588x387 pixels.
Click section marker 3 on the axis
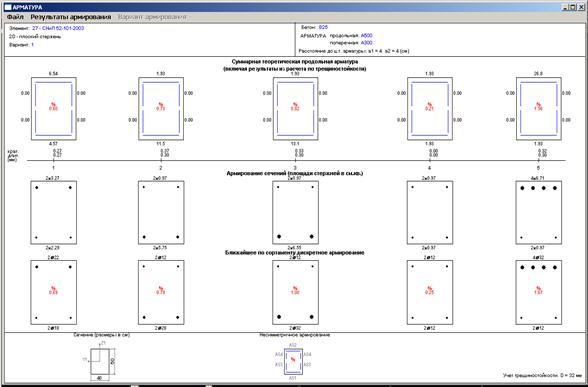coord(296,168)
